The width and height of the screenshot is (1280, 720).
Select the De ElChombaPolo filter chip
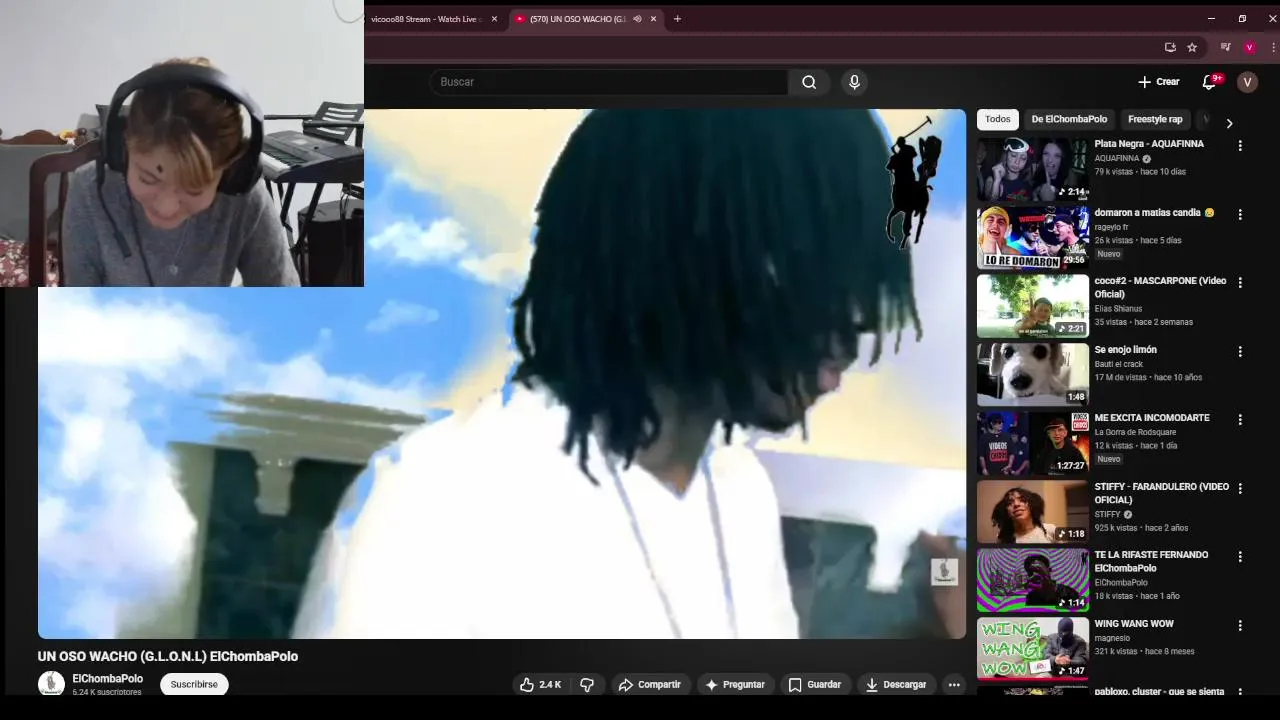click(x=1069, y=119)
